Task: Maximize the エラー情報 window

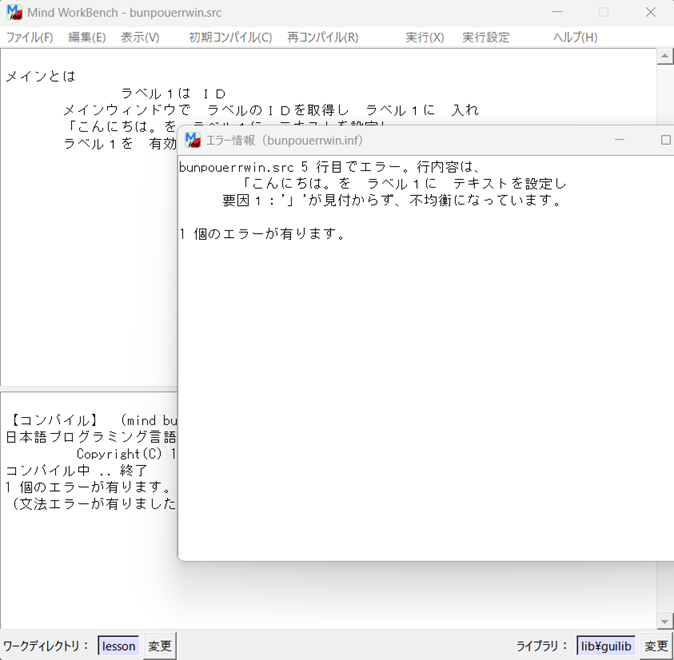Action: (665, 140)
